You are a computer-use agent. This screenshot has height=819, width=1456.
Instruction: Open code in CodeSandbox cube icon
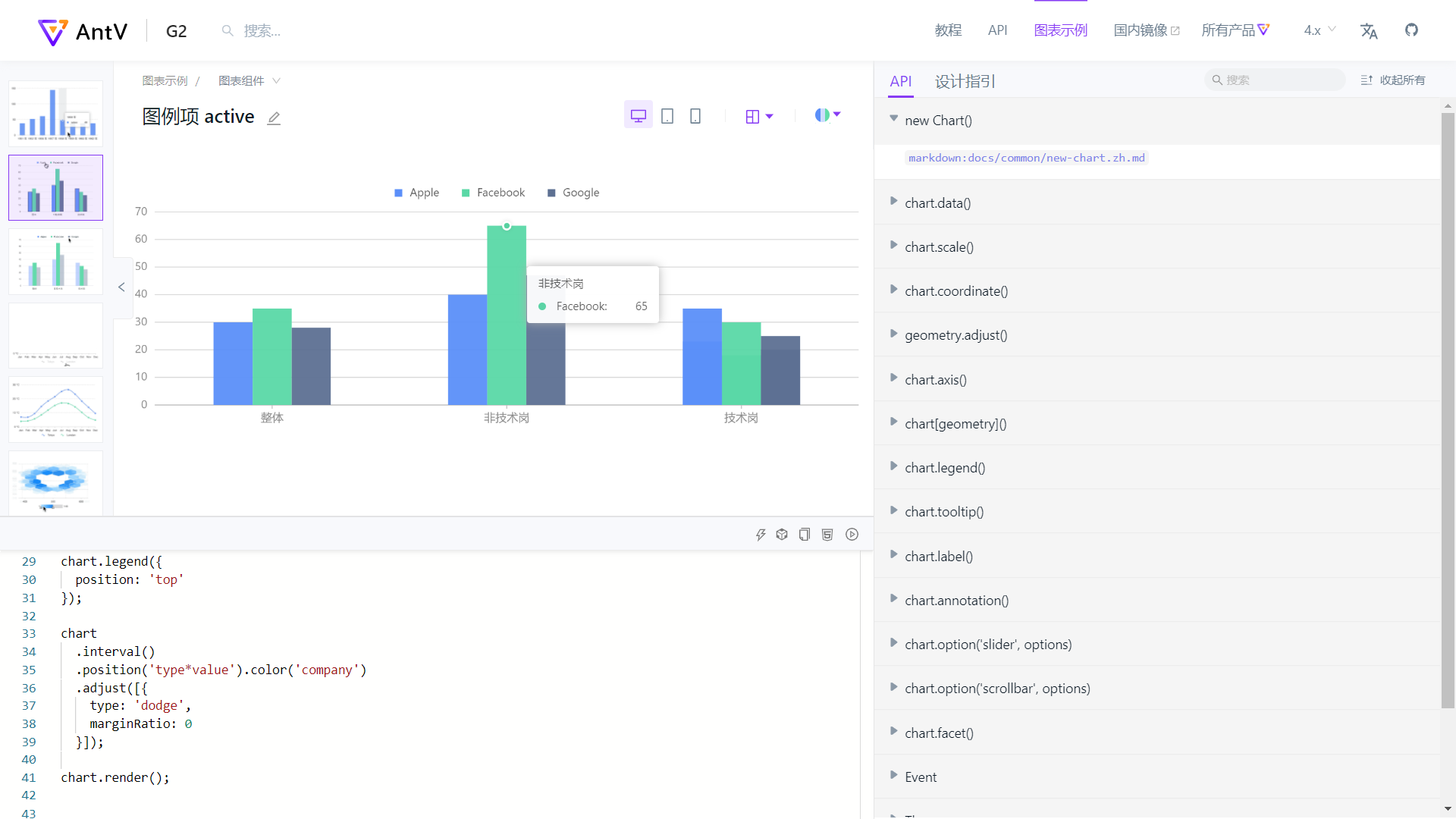pyautogui.click(x=782, y=535)
